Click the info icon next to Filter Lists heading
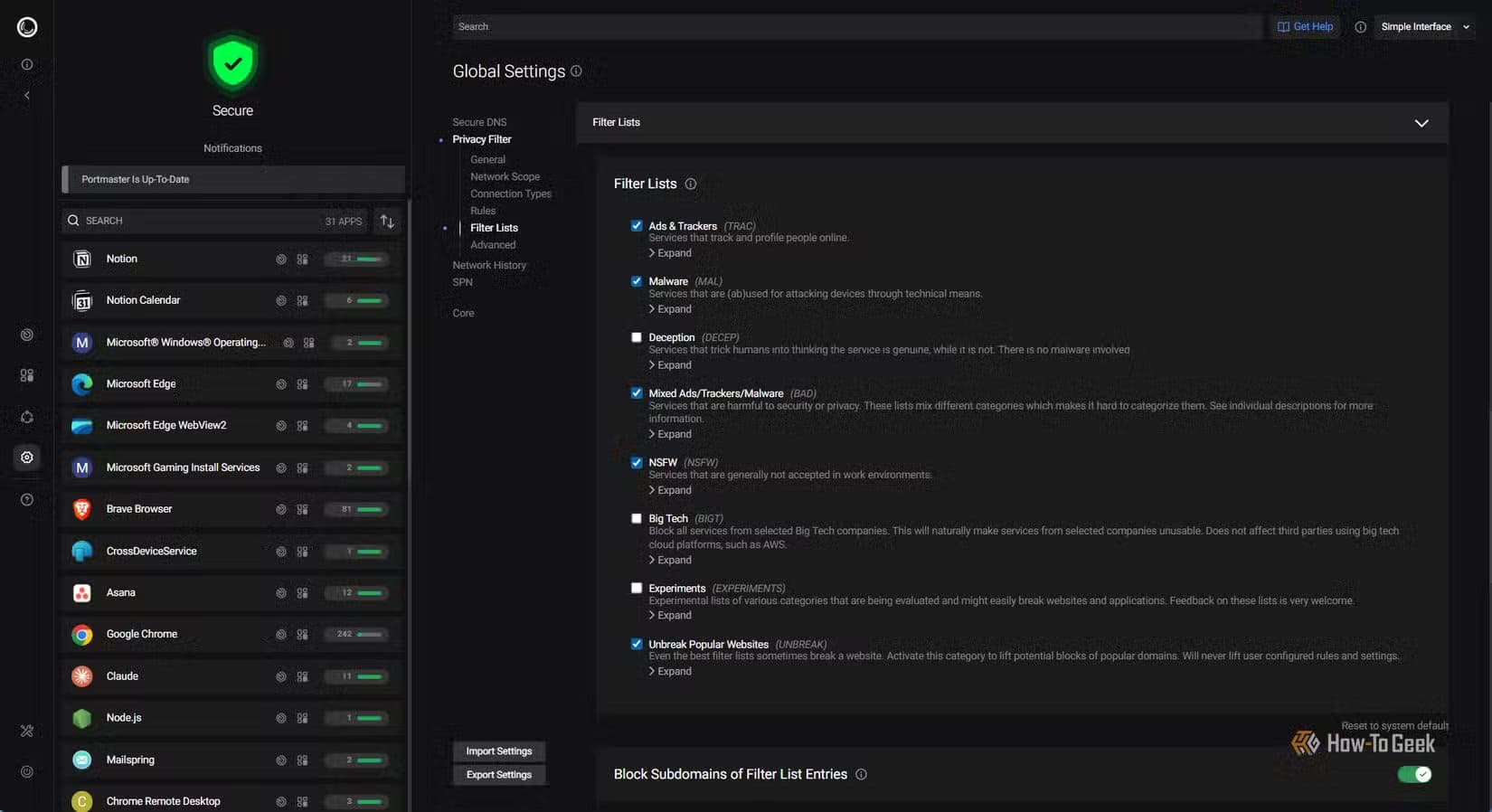Screen dimensions: 1492x812 (x=691, y=184)
